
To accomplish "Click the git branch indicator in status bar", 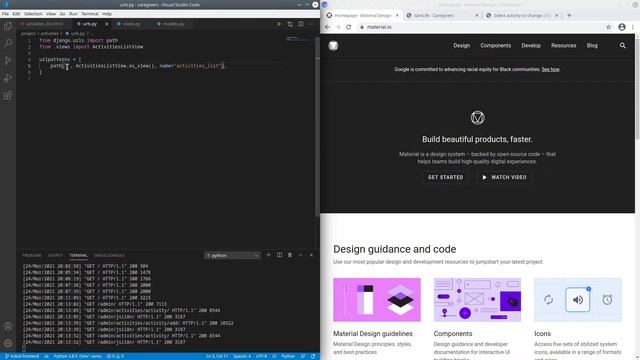I will [22, 356].
